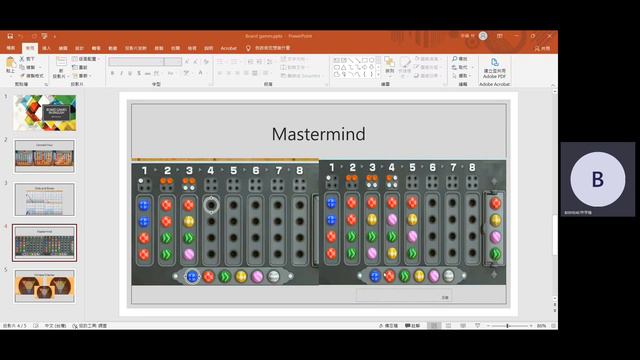Open the Section dropdown in slides group
Viewport: 640px width, 360px height.
[x=81, y=76]
